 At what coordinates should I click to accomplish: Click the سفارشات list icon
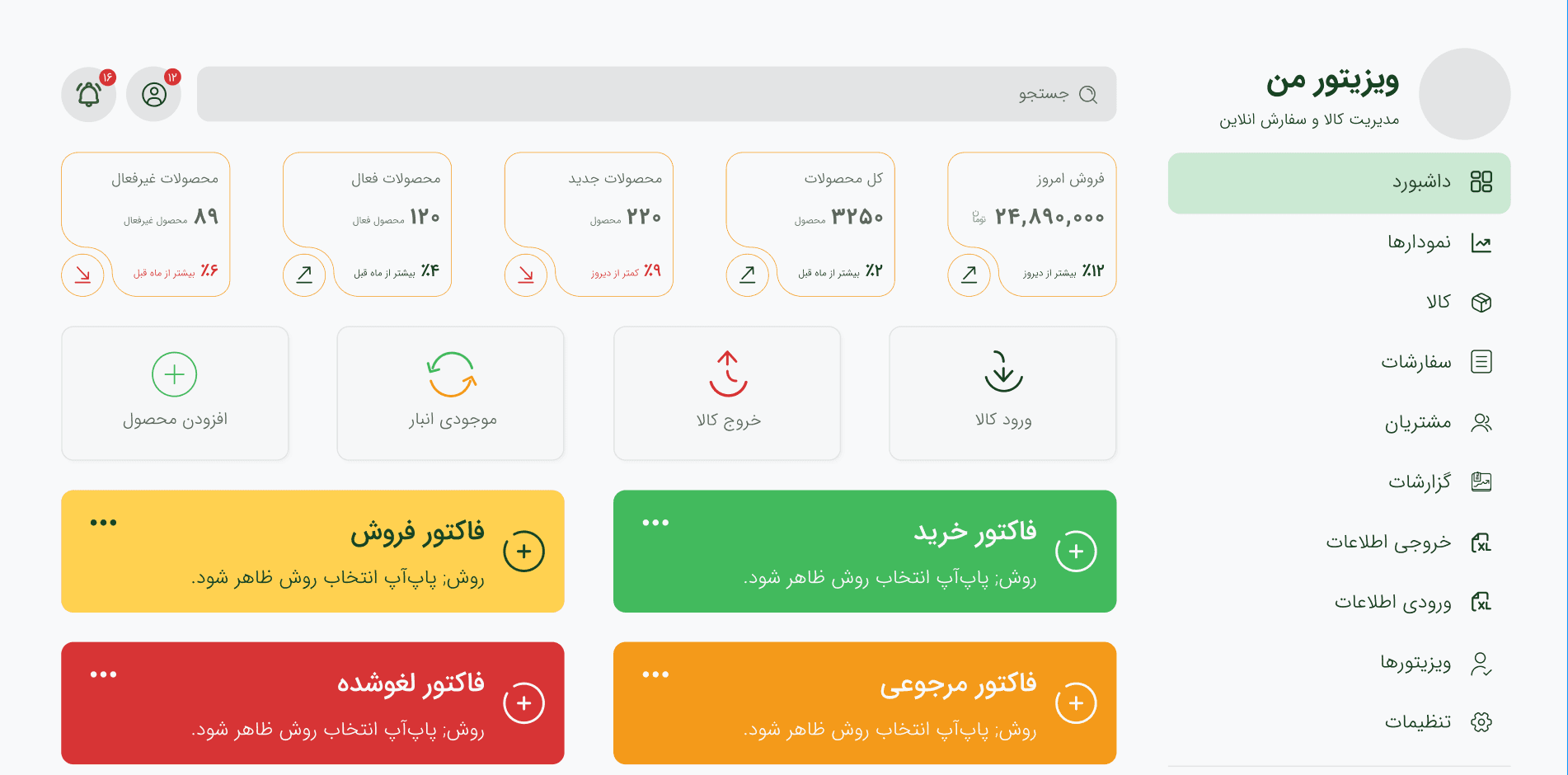point(1481,362)
